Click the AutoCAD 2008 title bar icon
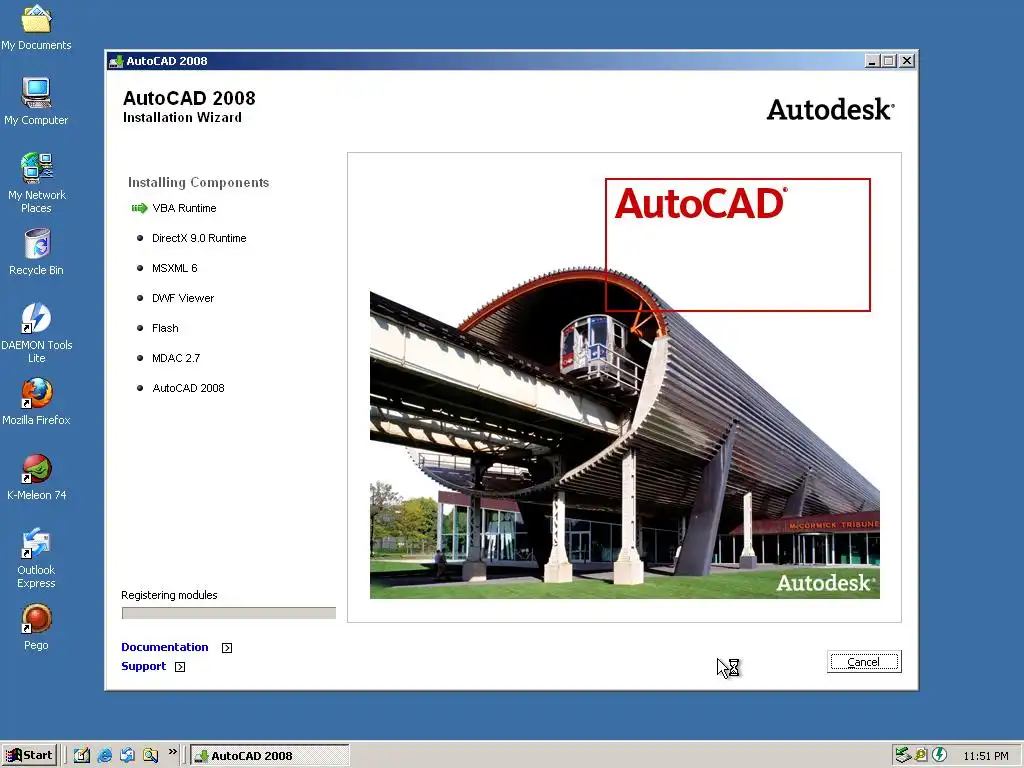Screen dimensions: 1024x768 point(116,61)
